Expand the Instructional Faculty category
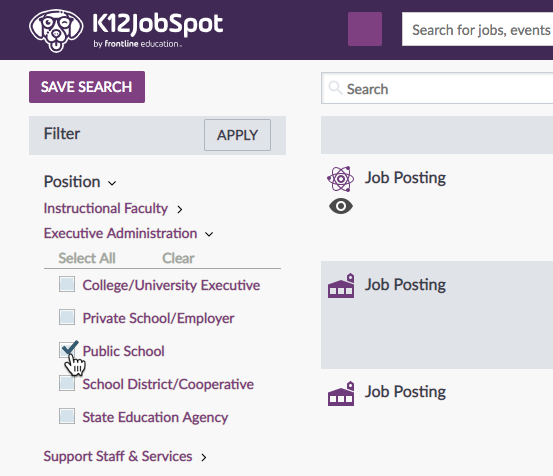 113,208
